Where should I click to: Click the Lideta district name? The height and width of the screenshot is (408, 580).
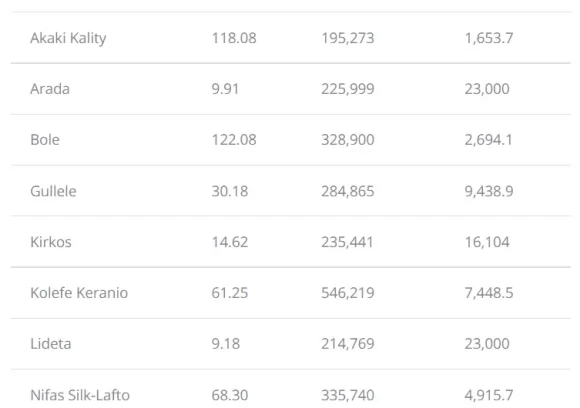[51, 344]
